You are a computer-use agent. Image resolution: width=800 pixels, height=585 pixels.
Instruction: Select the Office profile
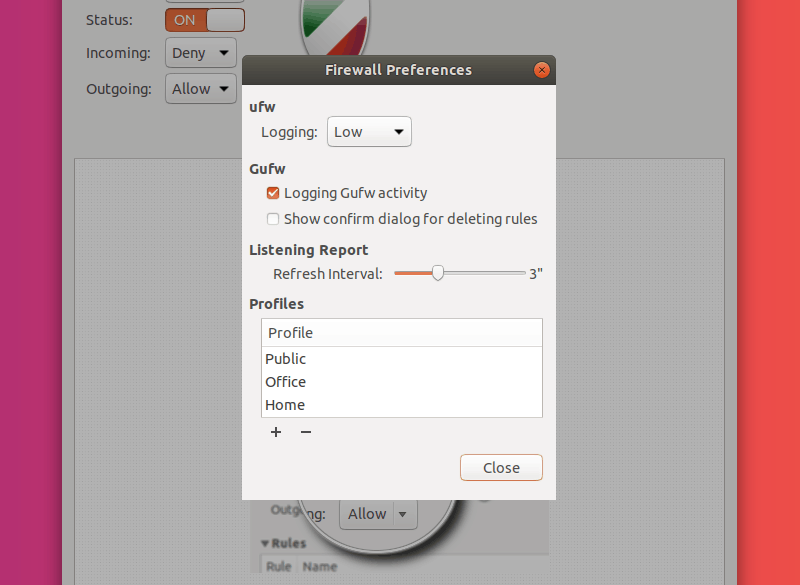click(x=285, y=381)
